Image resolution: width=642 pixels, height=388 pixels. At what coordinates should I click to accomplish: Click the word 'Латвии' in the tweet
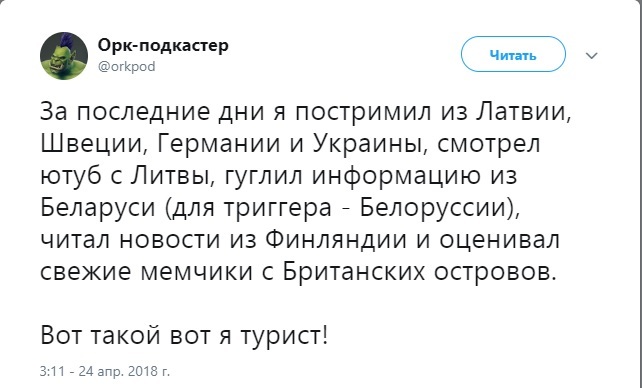click(524, 112)
